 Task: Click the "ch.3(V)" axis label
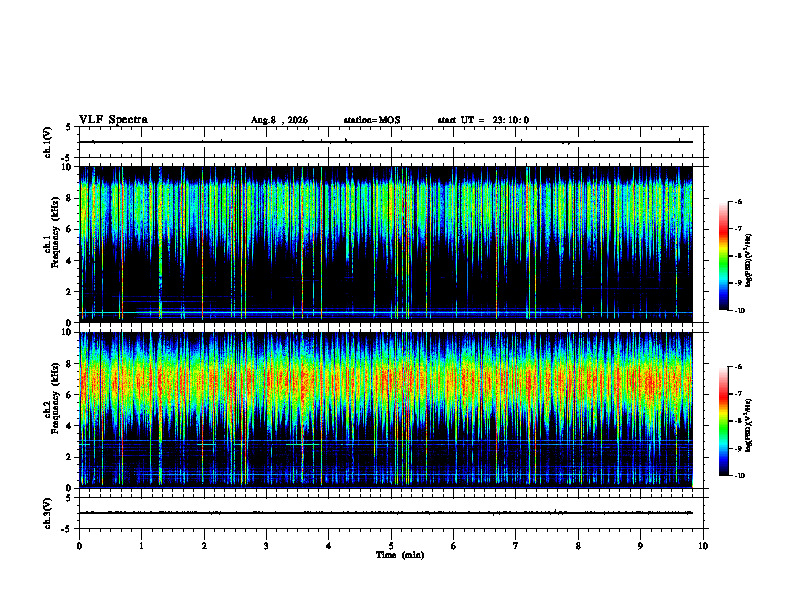point(48,513)
